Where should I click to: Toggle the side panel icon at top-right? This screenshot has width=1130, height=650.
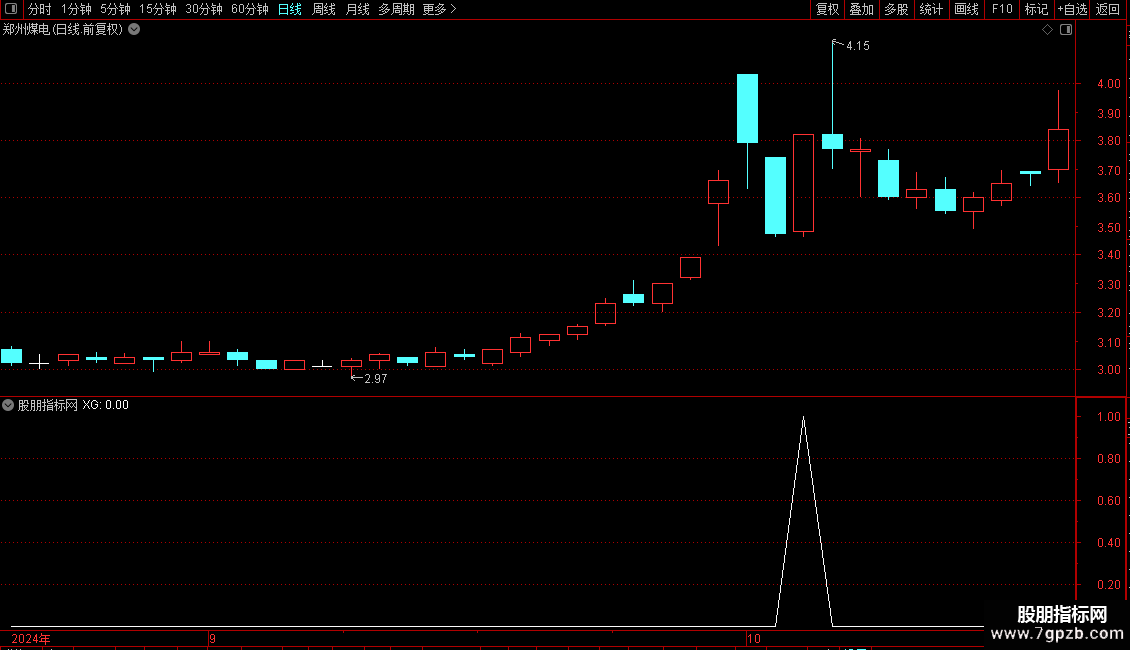pos(1066,30)
